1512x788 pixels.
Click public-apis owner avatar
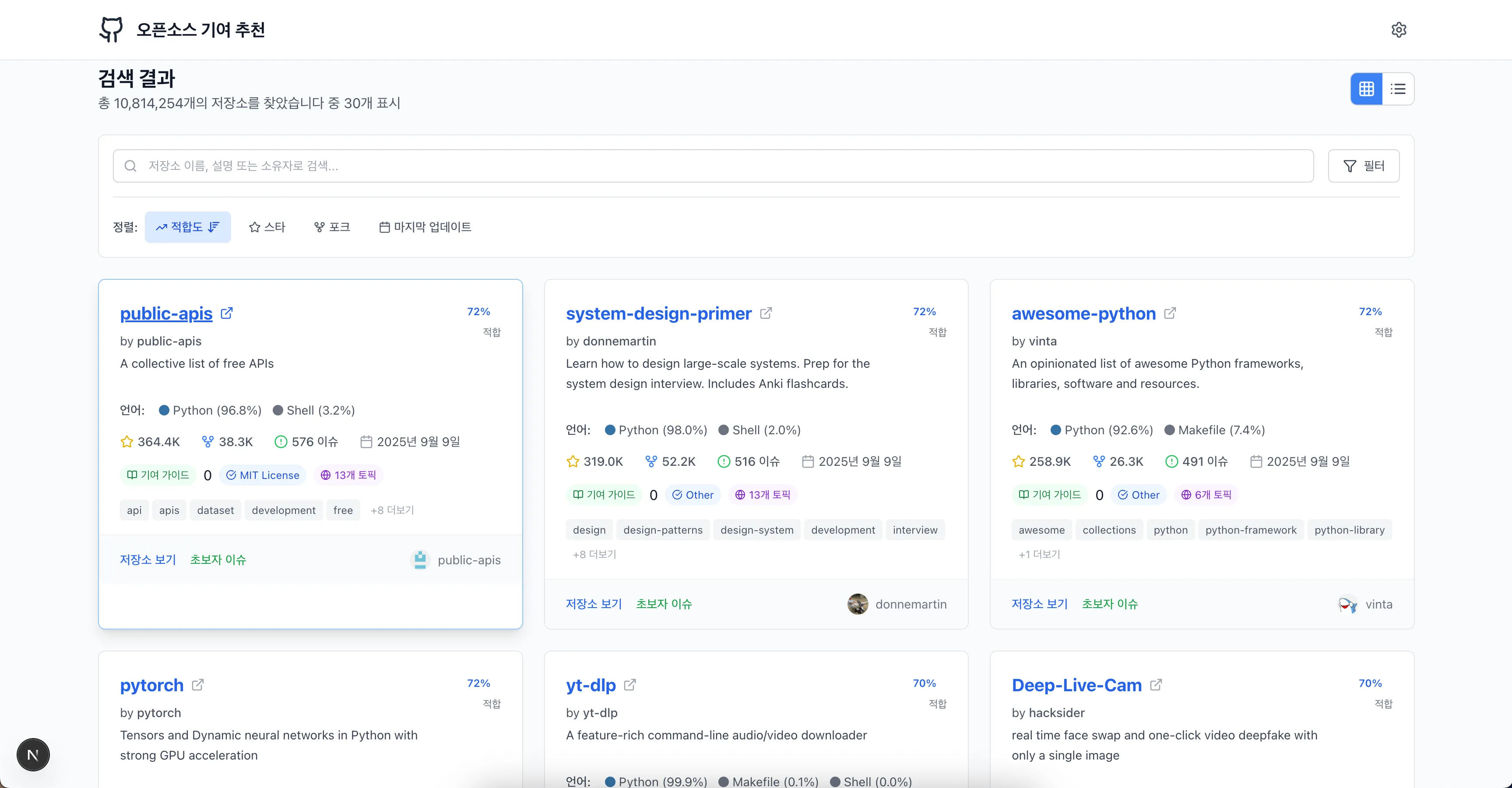pyautogui.click(x=420, y=559)
